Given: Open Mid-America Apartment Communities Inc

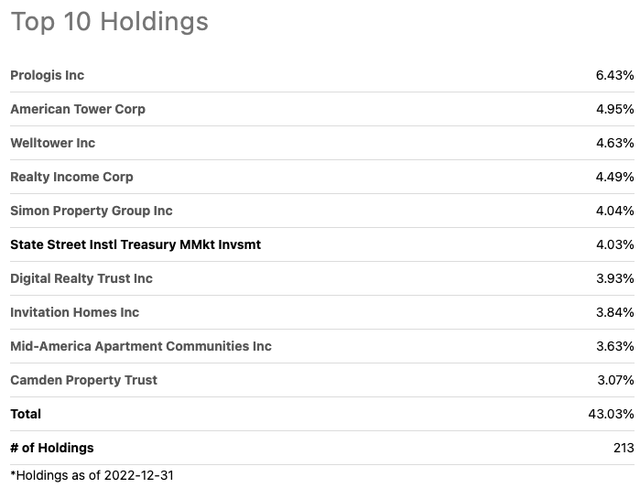Looking at the screenshot, I should 141,346.
